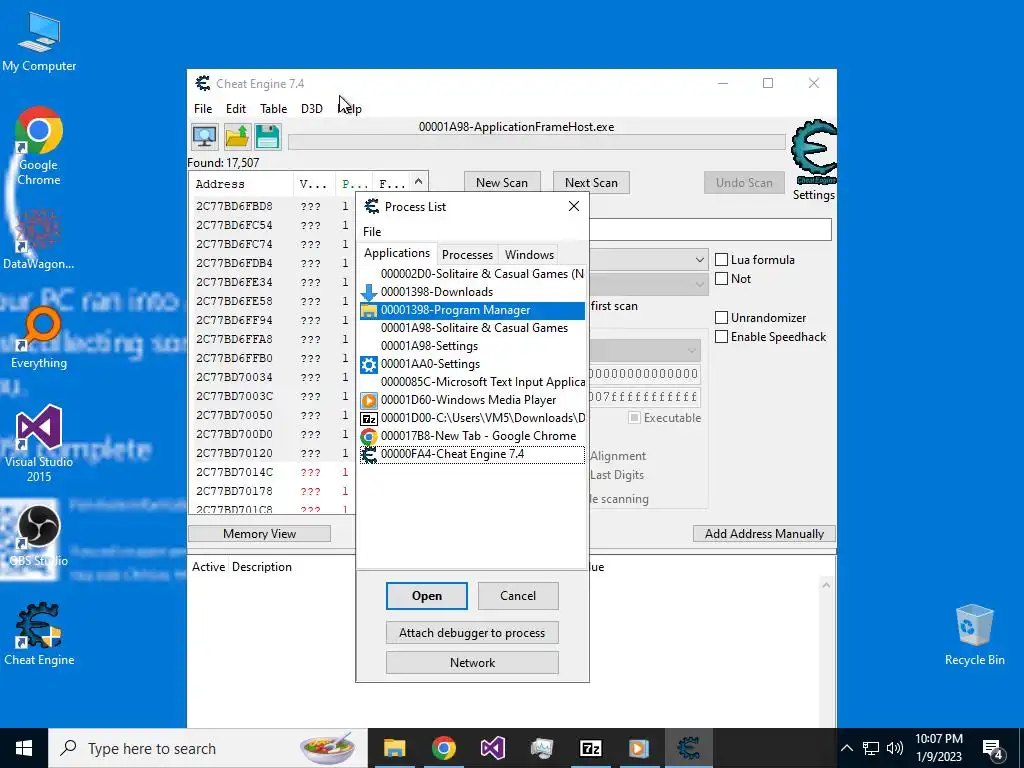Open DataWagon desktop shortcut

pyautogui.click(x=39, y=240)
